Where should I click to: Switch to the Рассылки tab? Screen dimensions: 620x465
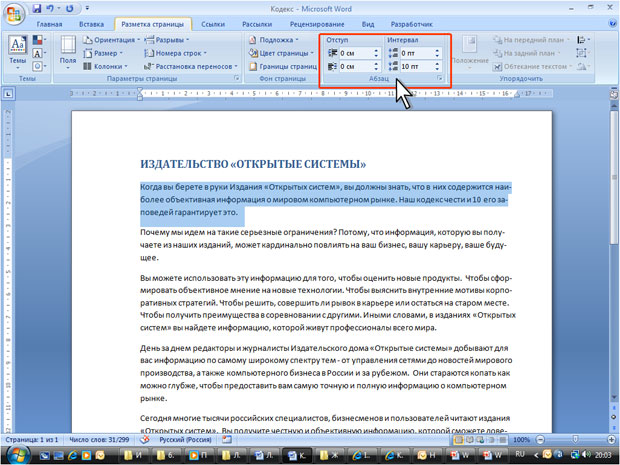[x=257, y=24]
